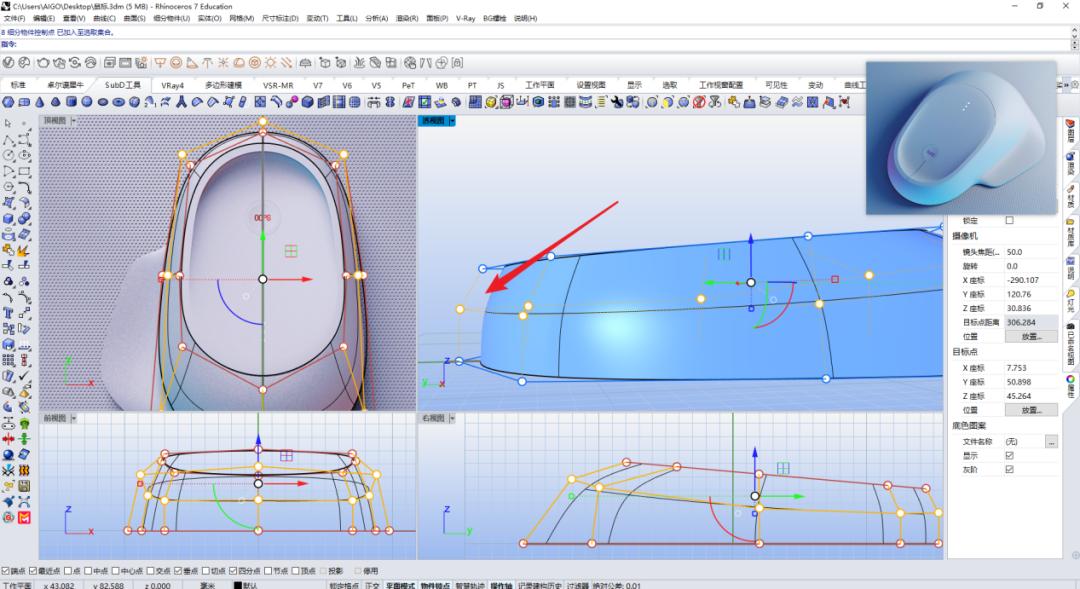1080x589 pixels.
Task: Open the 右视图 viewport dropdown arrow
Action: click(x=453, y=418)
